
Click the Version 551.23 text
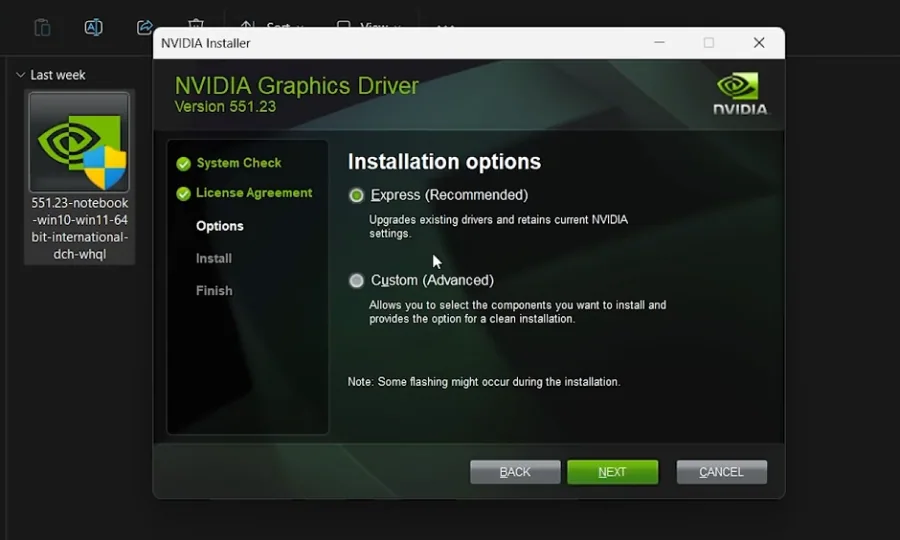point(225,107)
